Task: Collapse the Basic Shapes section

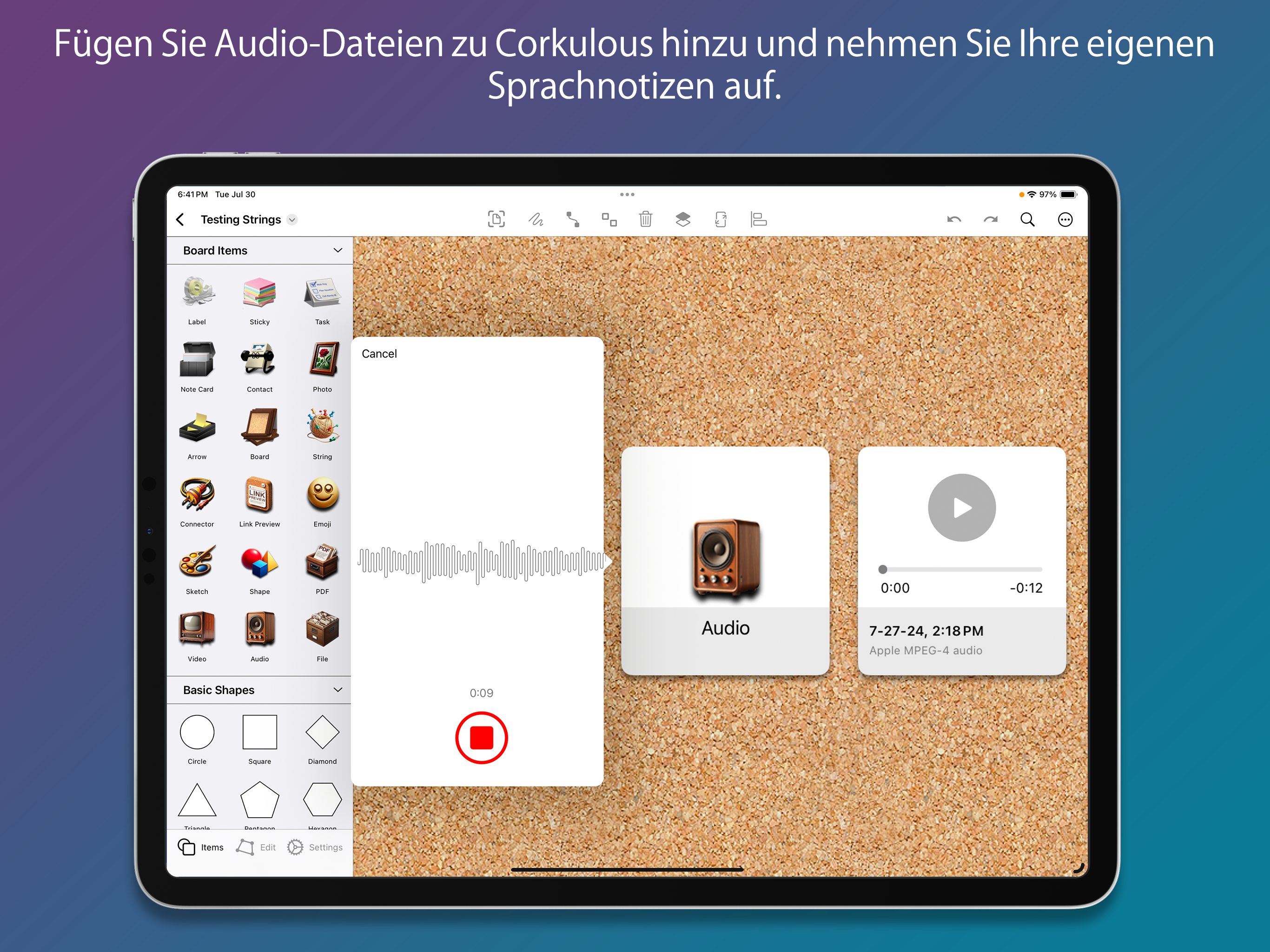Action: pos(337,690)
